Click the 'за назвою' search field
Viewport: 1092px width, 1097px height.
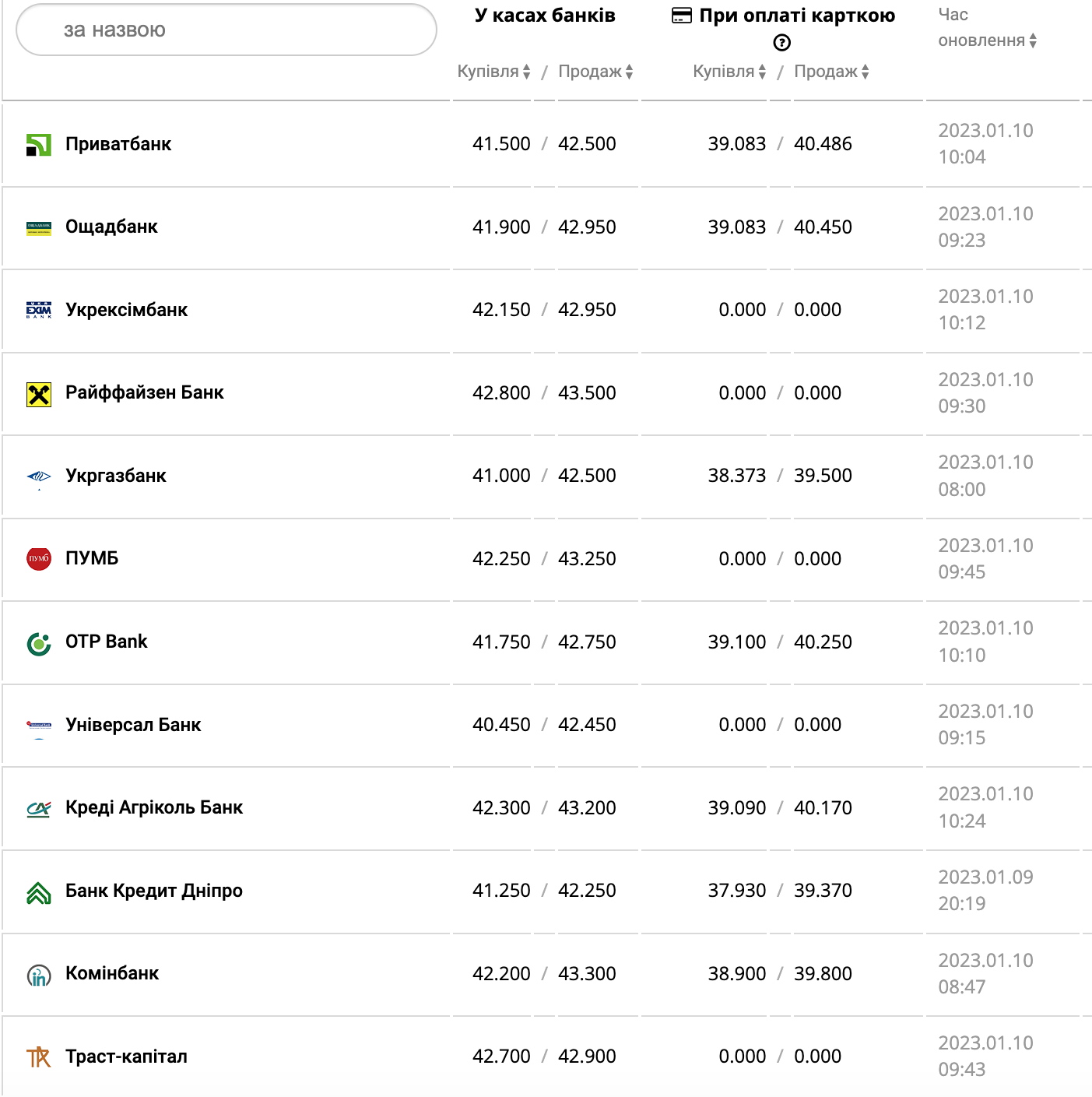click(x=226, y=30)
